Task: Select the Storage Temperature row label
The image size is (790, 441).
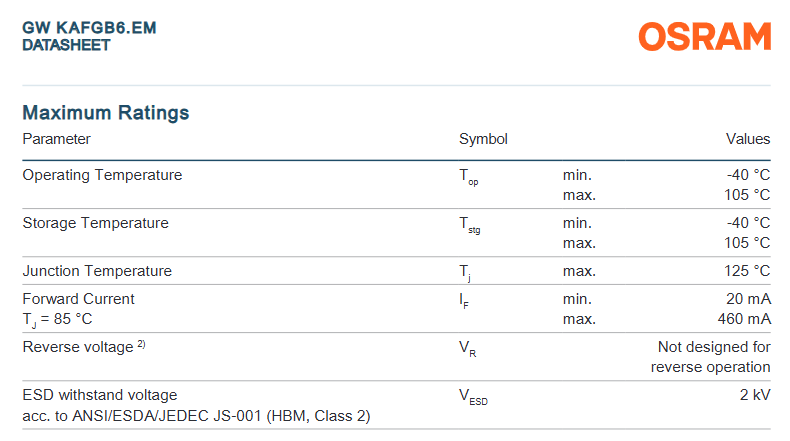Action: pos(95,223)
